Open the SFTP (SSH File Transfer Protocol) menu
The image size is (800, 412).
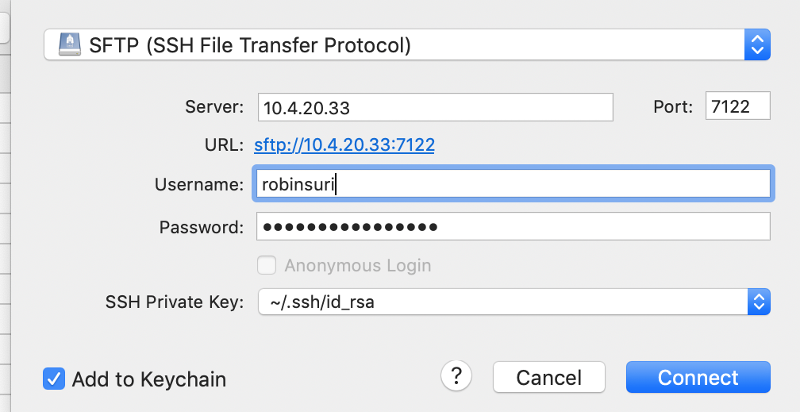(407, 44)
